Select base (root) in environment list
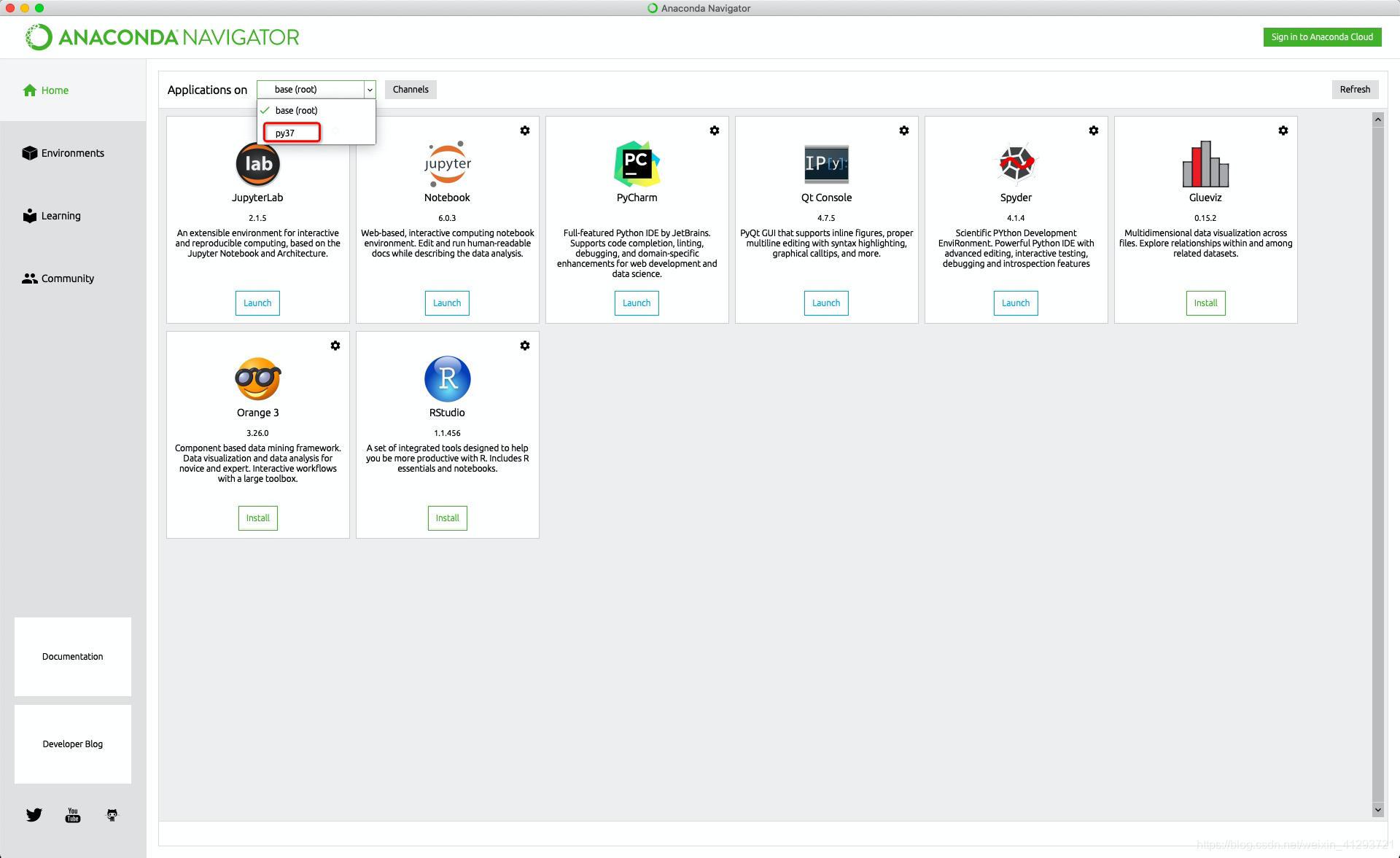 (x=316, y=111)
